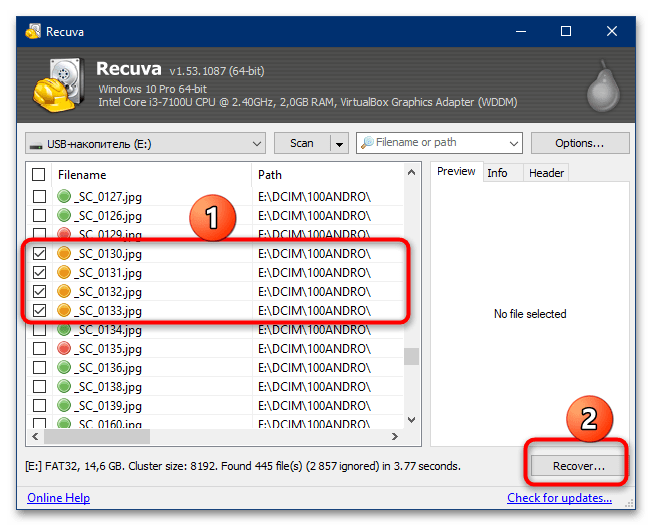Click the Recuva title bar app icon

(33, 31)
